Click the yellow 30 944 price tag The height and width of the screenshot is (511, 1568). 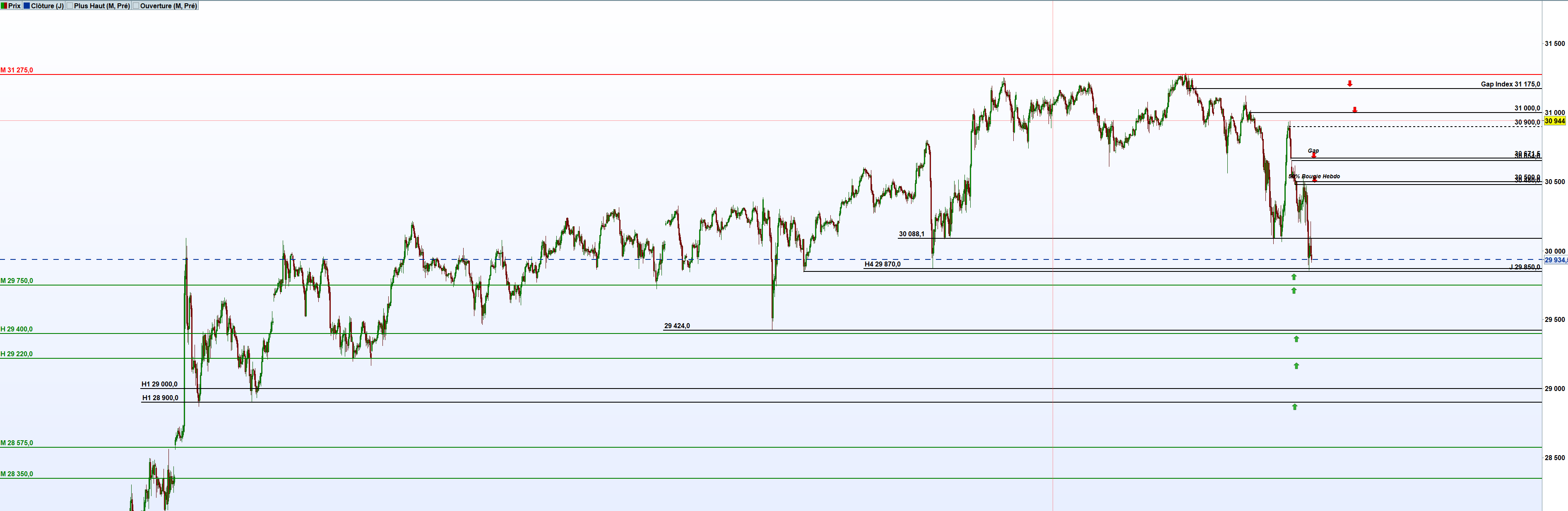click(x=1555, y=121)
